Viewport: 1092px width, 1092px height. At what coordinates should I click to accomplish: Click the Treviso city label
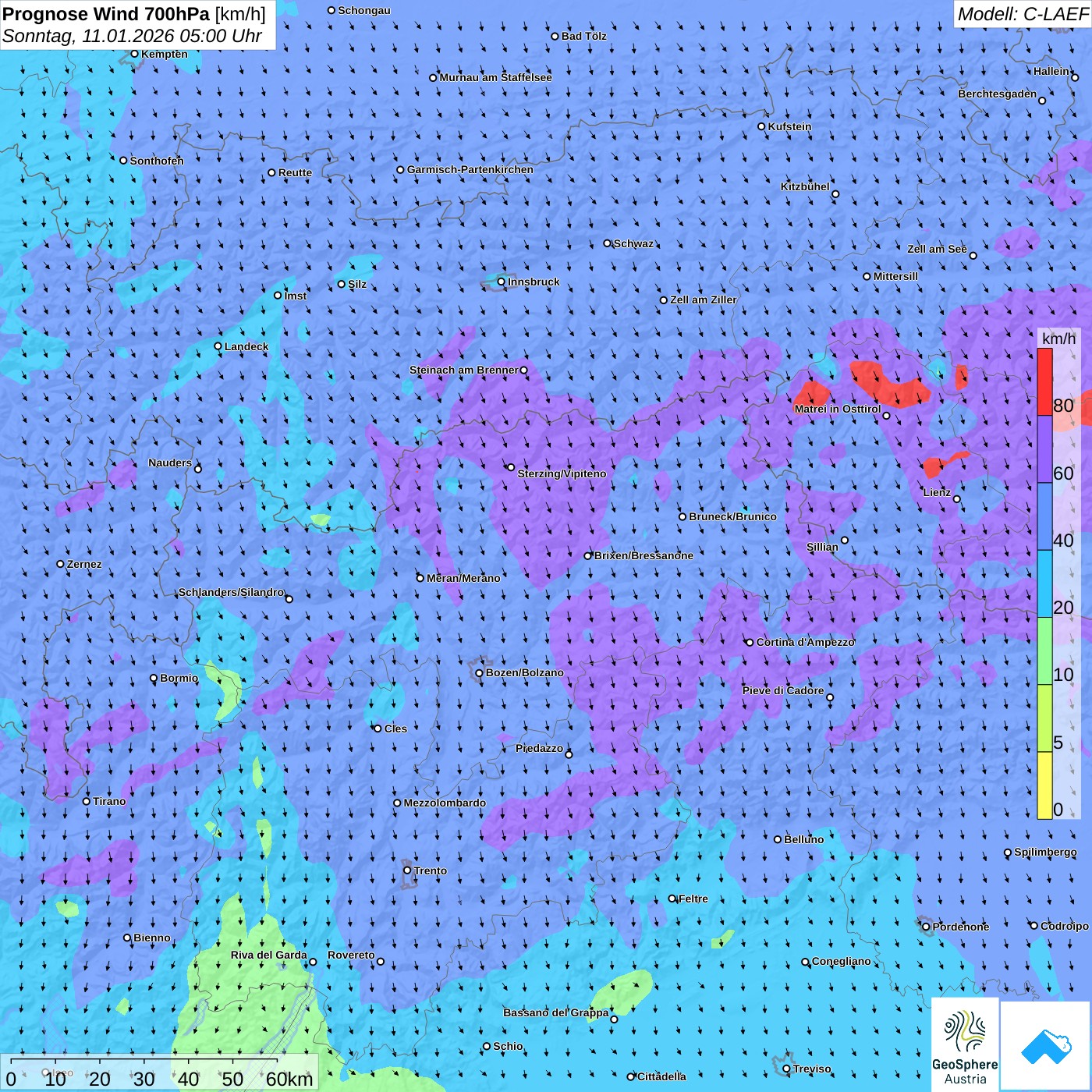click(812, 1069)
